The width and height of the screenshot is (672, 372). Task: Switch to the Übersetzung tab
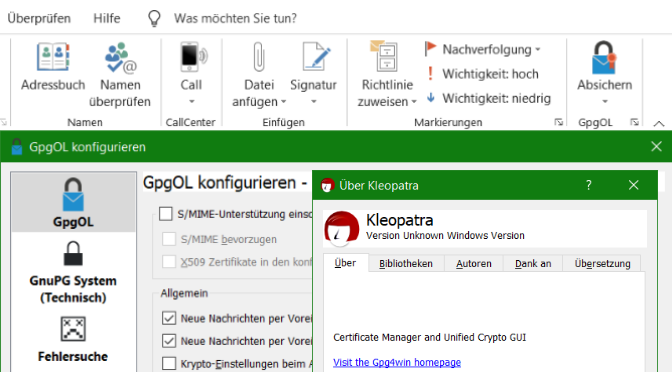point(602,264)
